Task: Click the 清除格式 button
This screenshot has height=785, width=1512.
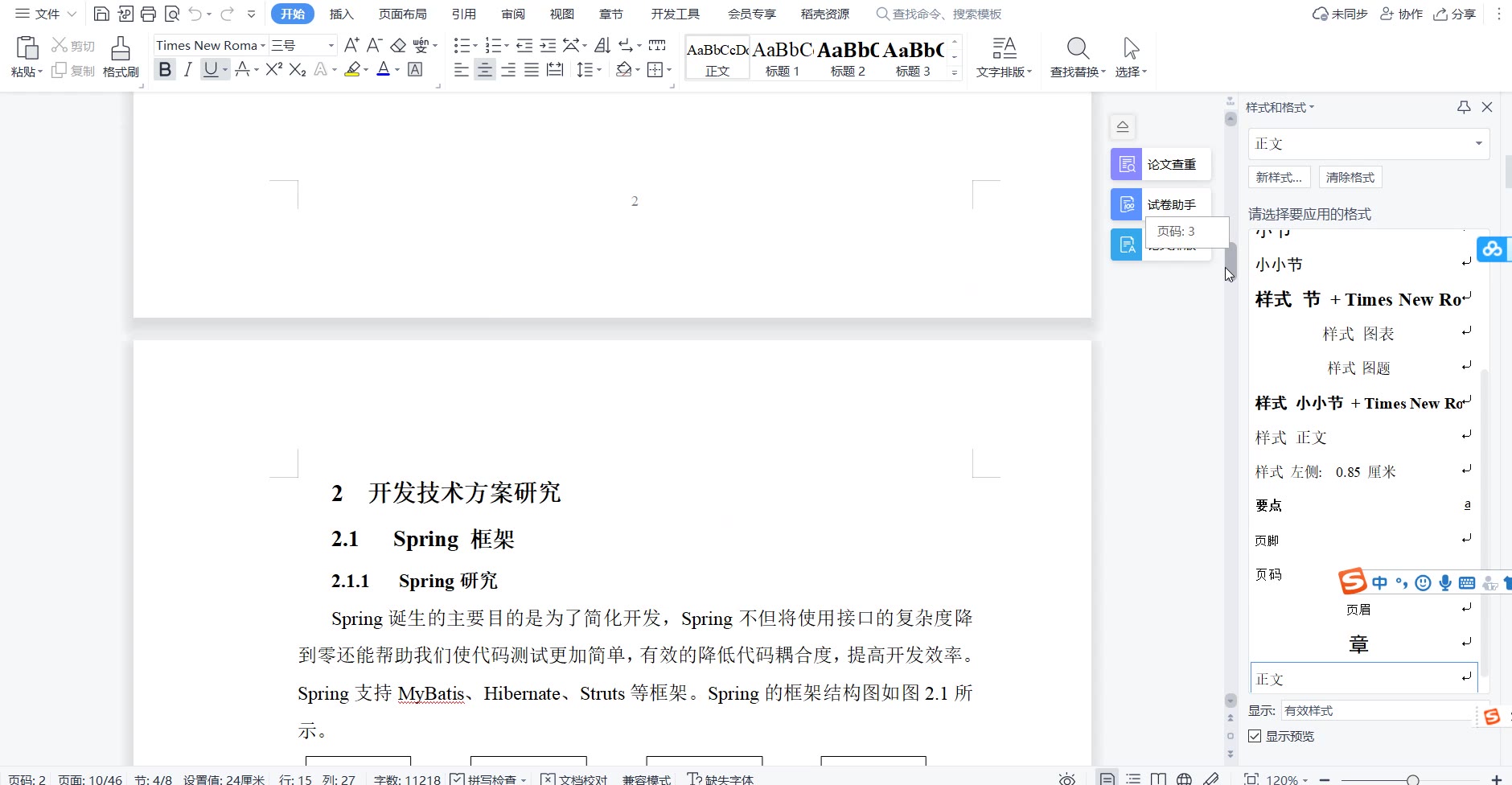Action: coord(1350,177)
